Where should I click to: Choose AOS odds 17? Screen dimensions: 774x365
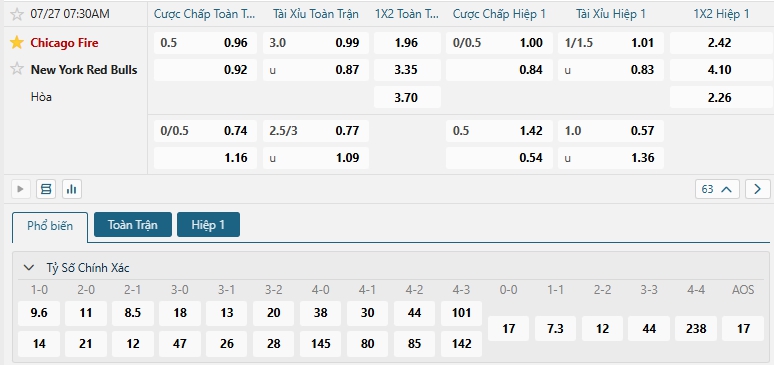point(743,328)
